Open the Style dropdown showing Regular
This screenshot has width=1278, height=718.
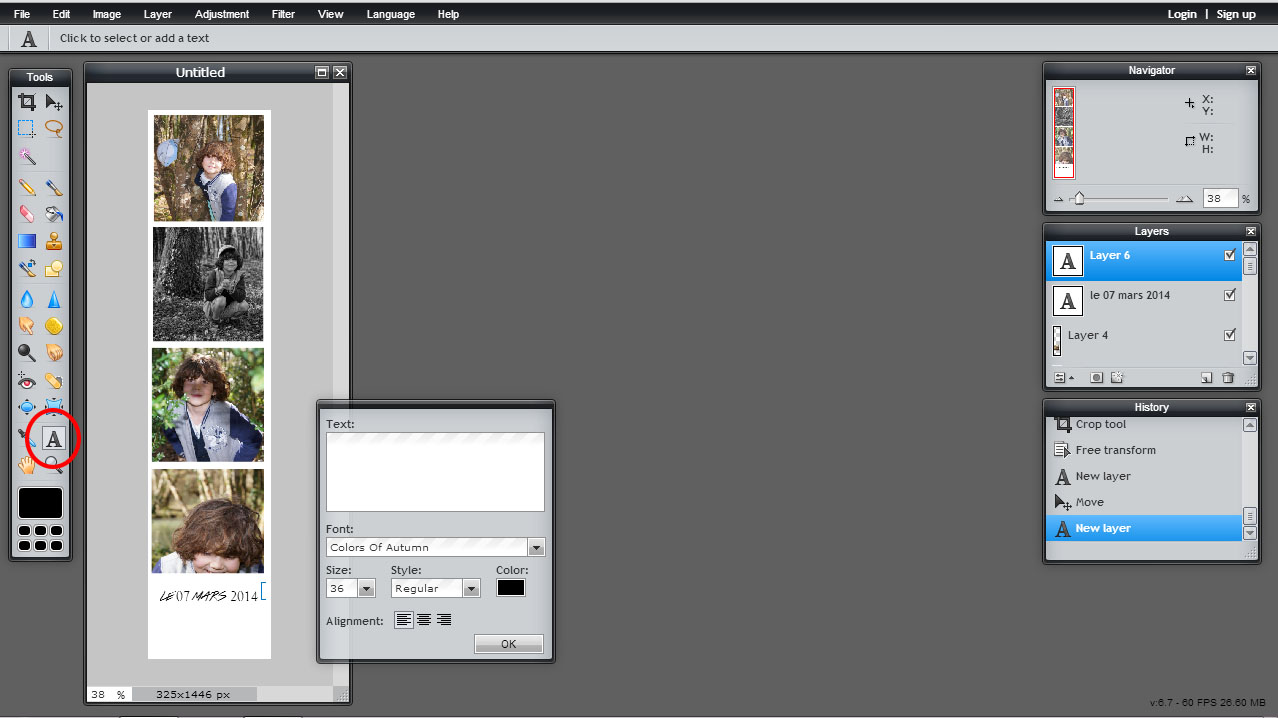(471, 589)
